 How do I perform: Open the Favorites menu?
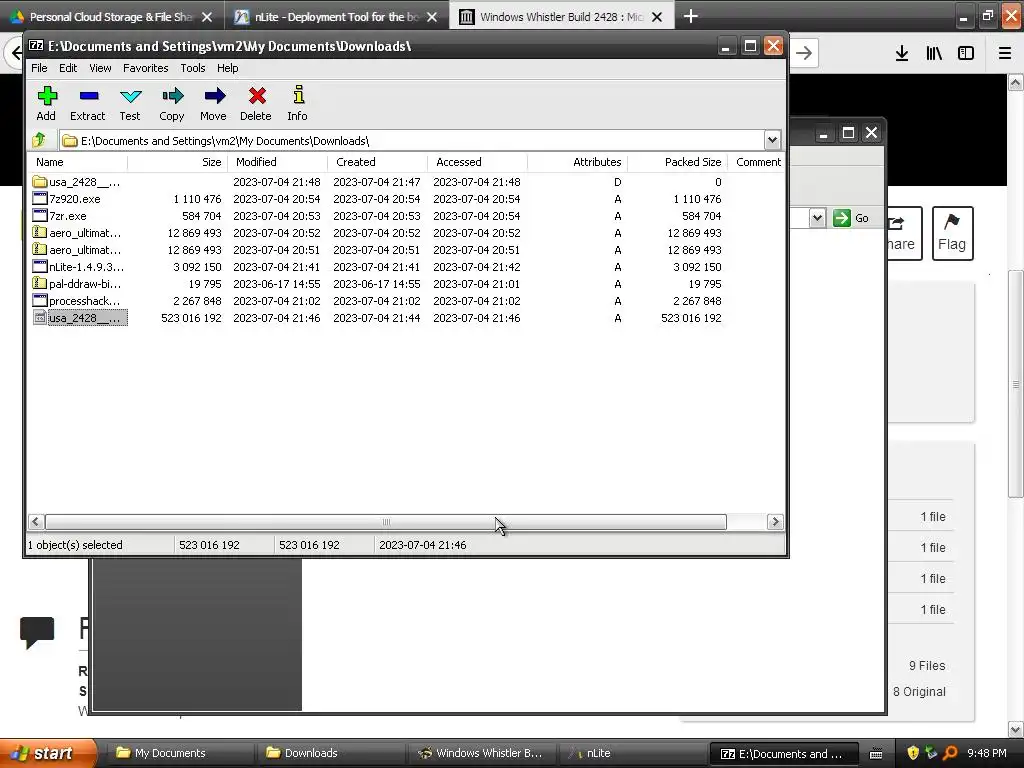[x=146, y=68]
